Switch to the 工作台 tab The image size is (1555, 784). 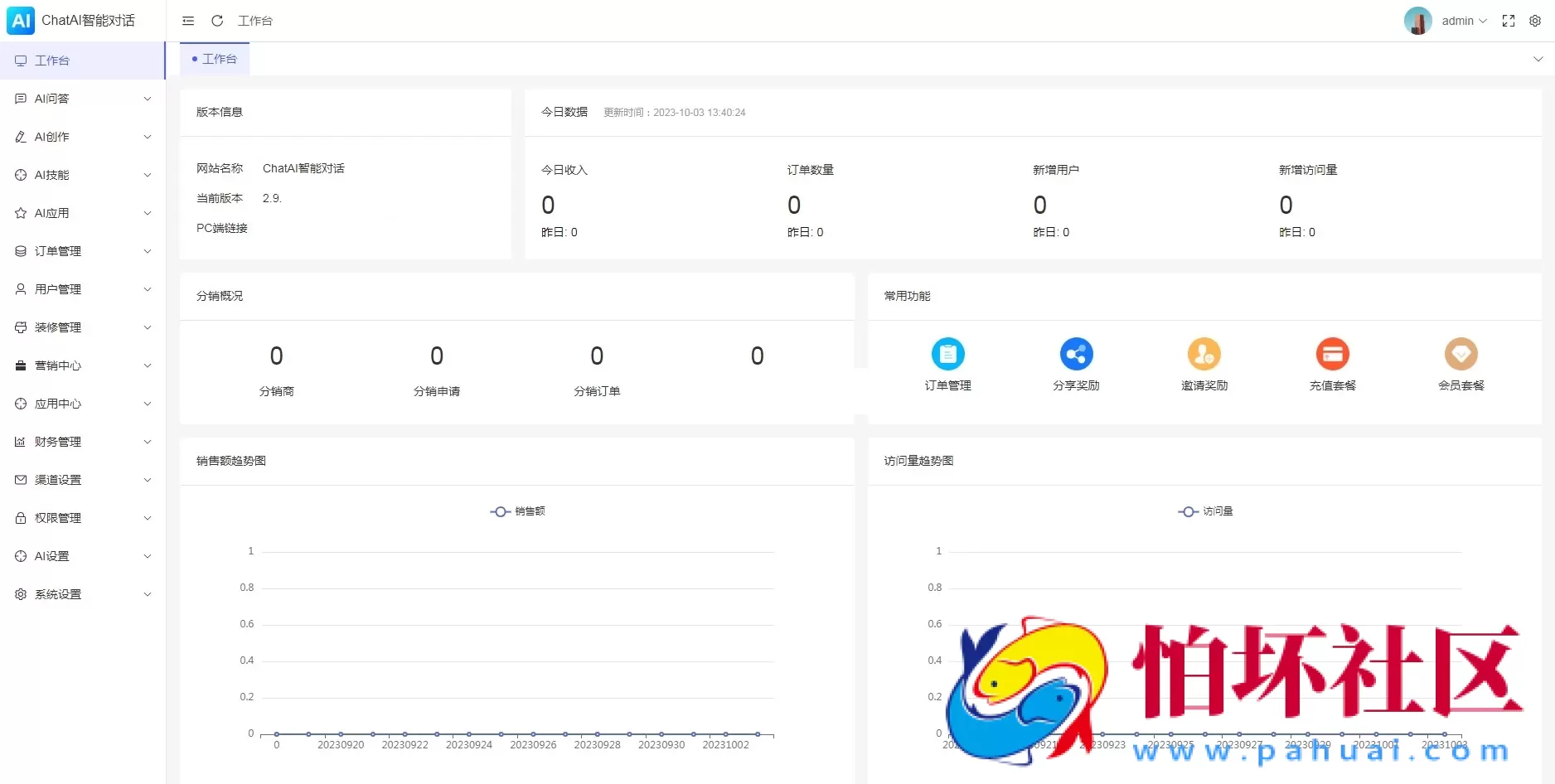pos(215,59)
